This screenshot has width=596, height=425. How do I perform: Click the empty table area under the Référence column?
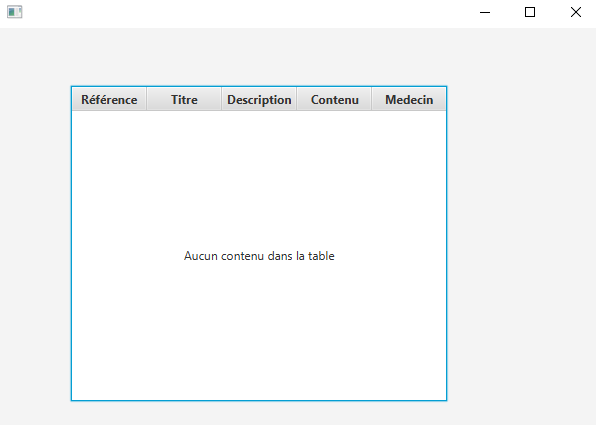pos(109,182)
